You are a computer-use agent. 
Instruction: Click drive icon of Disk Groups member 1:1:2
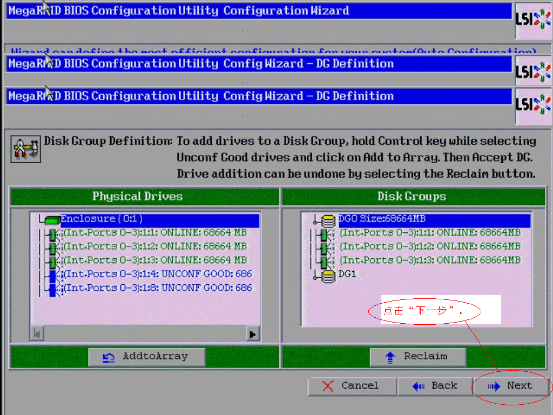[x=325, y=248]
